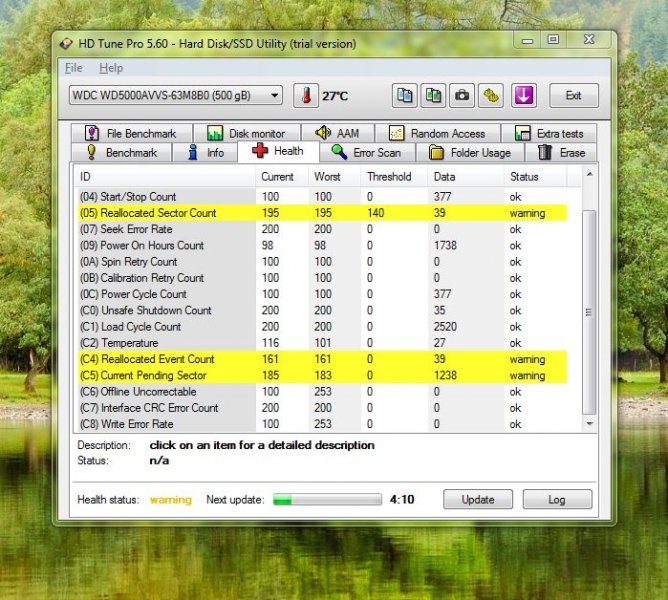Select the (09) Power On Hours Count row
This screenshot has height=600, width=668.
[x=323, y=245]
